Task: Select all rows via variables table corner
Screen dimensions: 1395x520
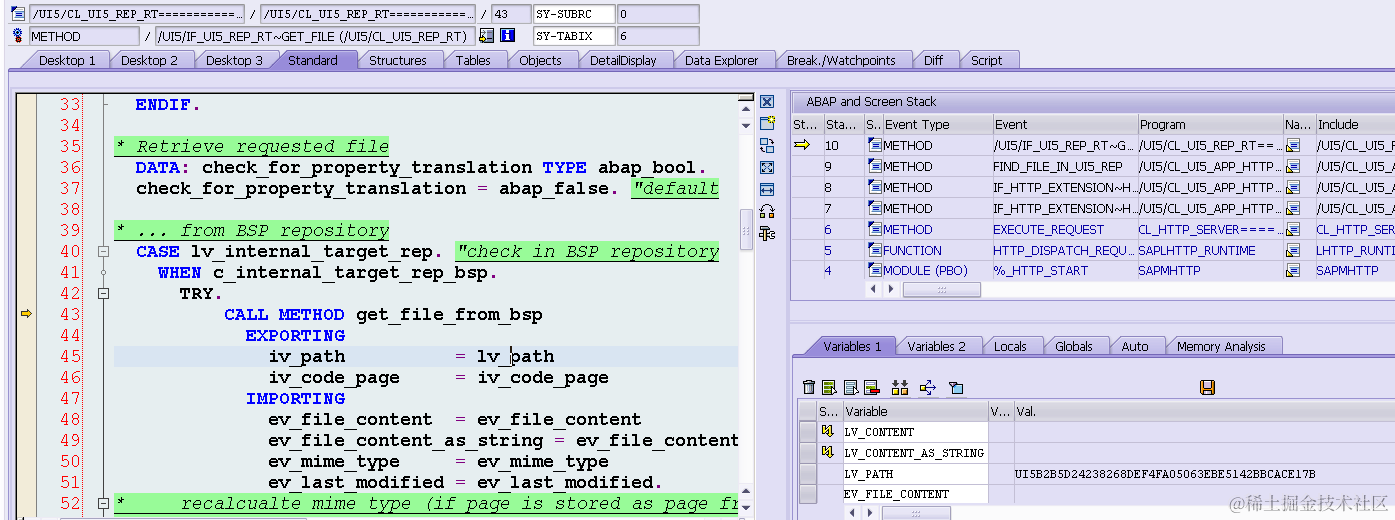Action: pyautogui.click(x=807, y=411)
